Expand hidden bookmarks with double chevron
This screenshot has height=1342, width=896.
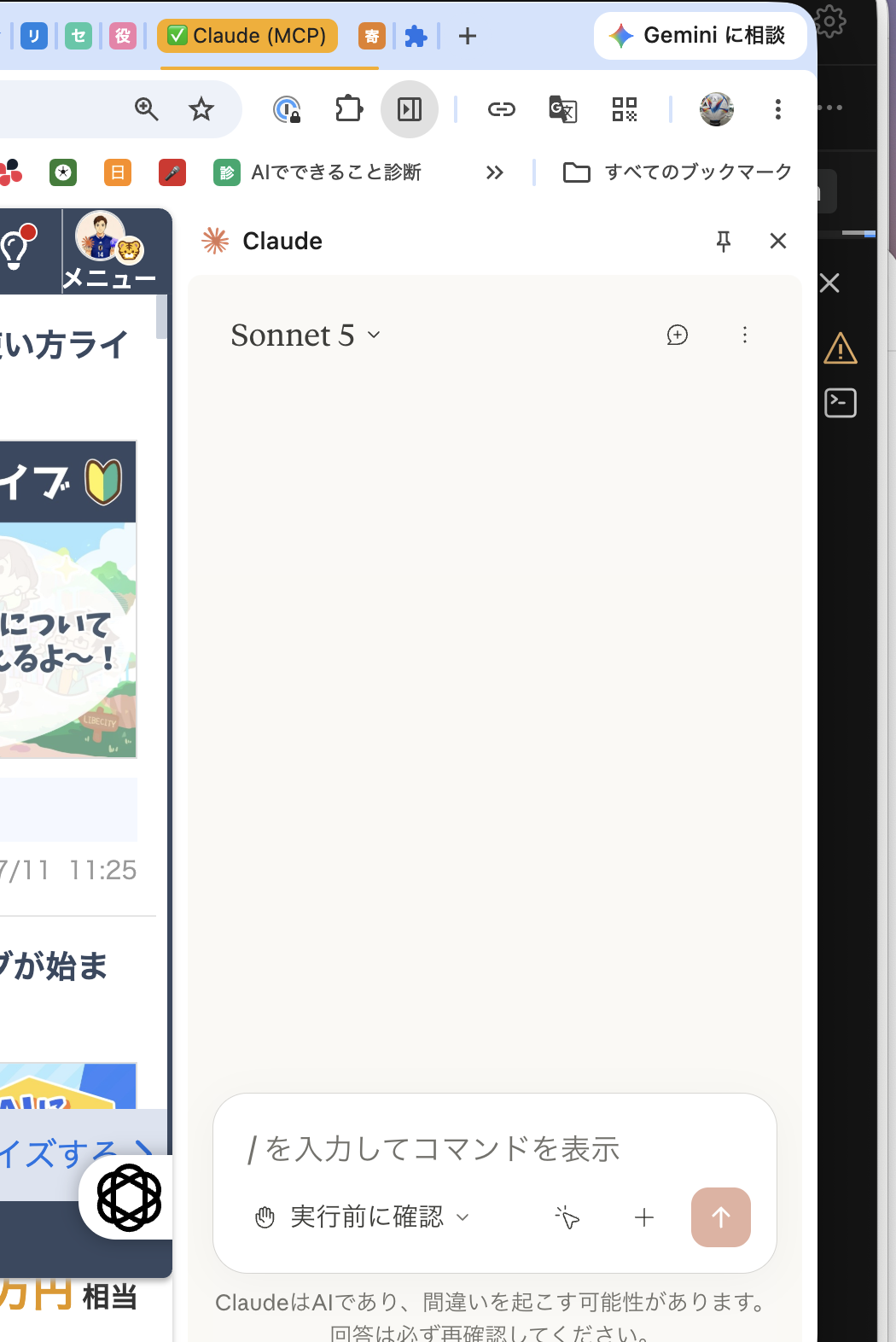pos(495,172)
